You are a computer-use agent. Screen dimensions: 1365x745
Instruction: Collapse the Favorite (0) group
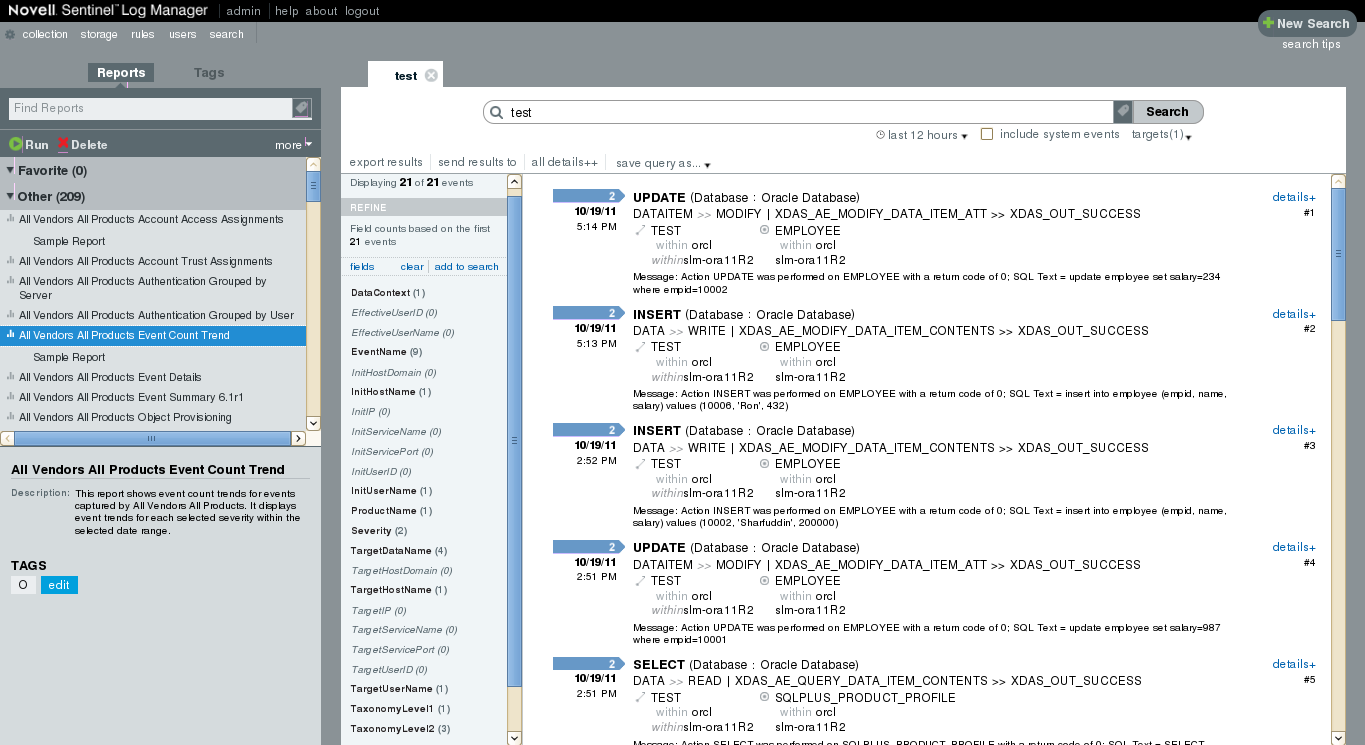click(10, 170)
